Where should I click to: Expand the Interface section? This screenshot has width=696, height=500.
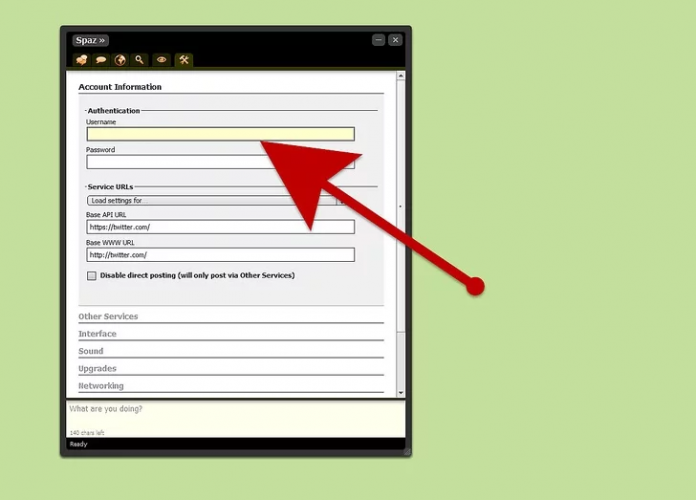click(97, 334)
